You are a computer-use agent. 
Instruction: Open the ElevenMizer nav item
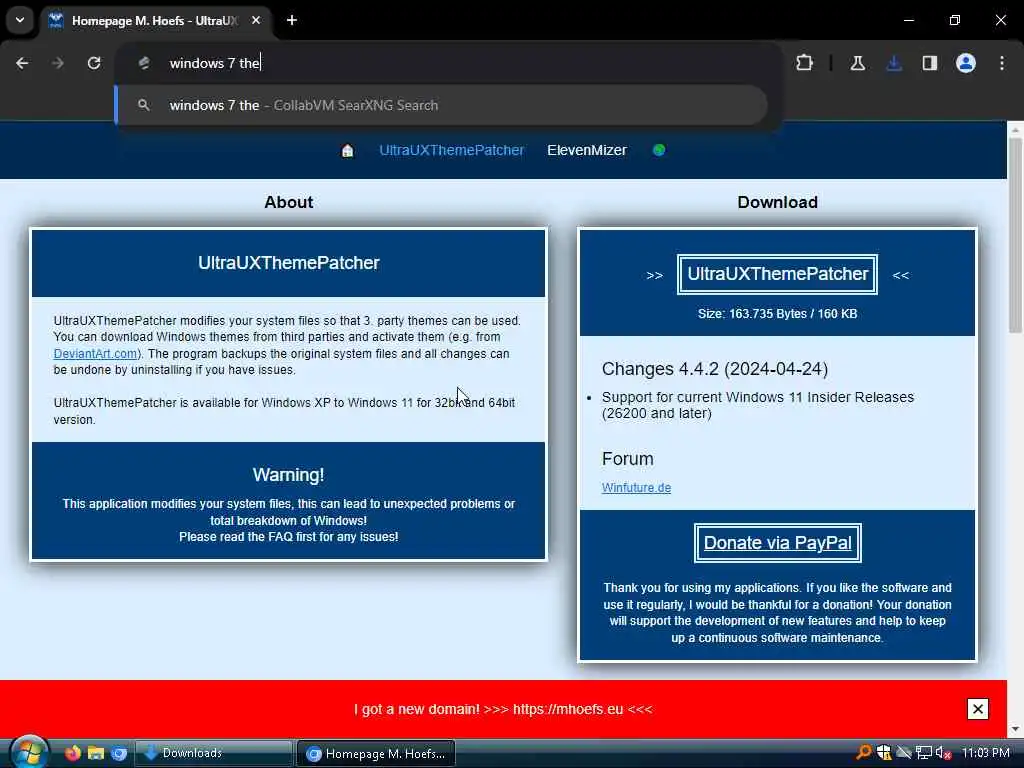(x=586, y=150)
